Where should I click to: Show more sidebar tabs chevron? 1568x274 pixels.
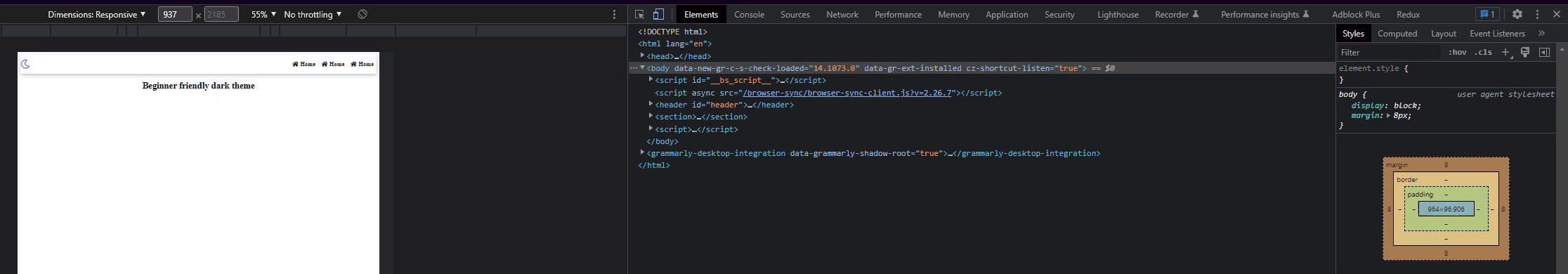[1541, 33]
